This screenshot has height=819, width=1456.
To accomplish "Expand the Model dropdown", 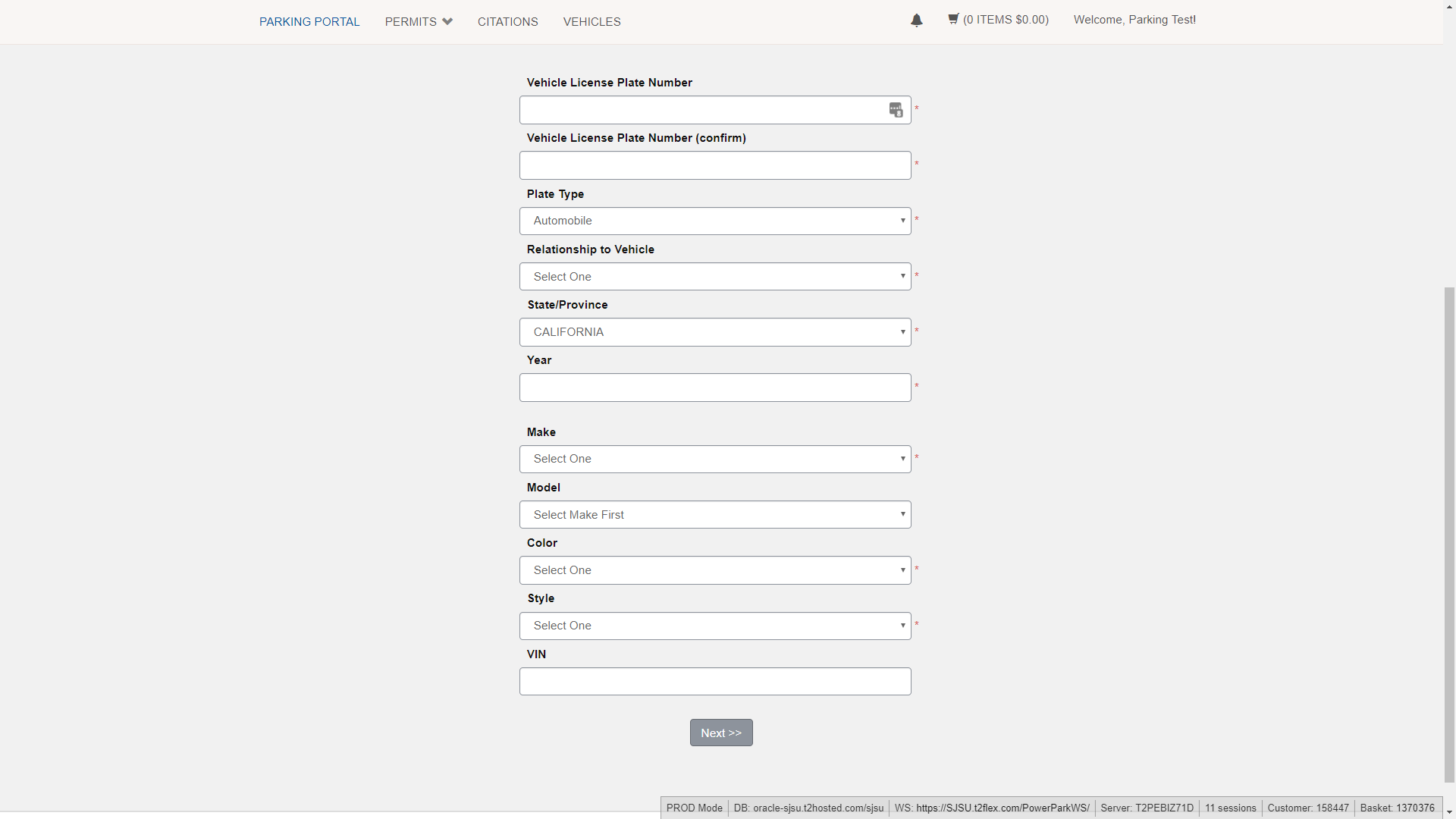I will 714,515.
